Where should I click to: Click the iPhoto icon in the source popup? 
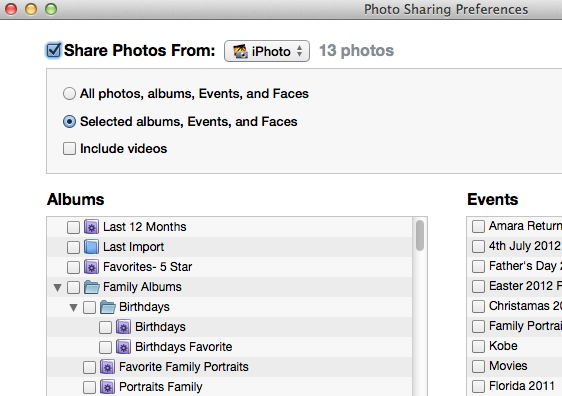[240, 51]
